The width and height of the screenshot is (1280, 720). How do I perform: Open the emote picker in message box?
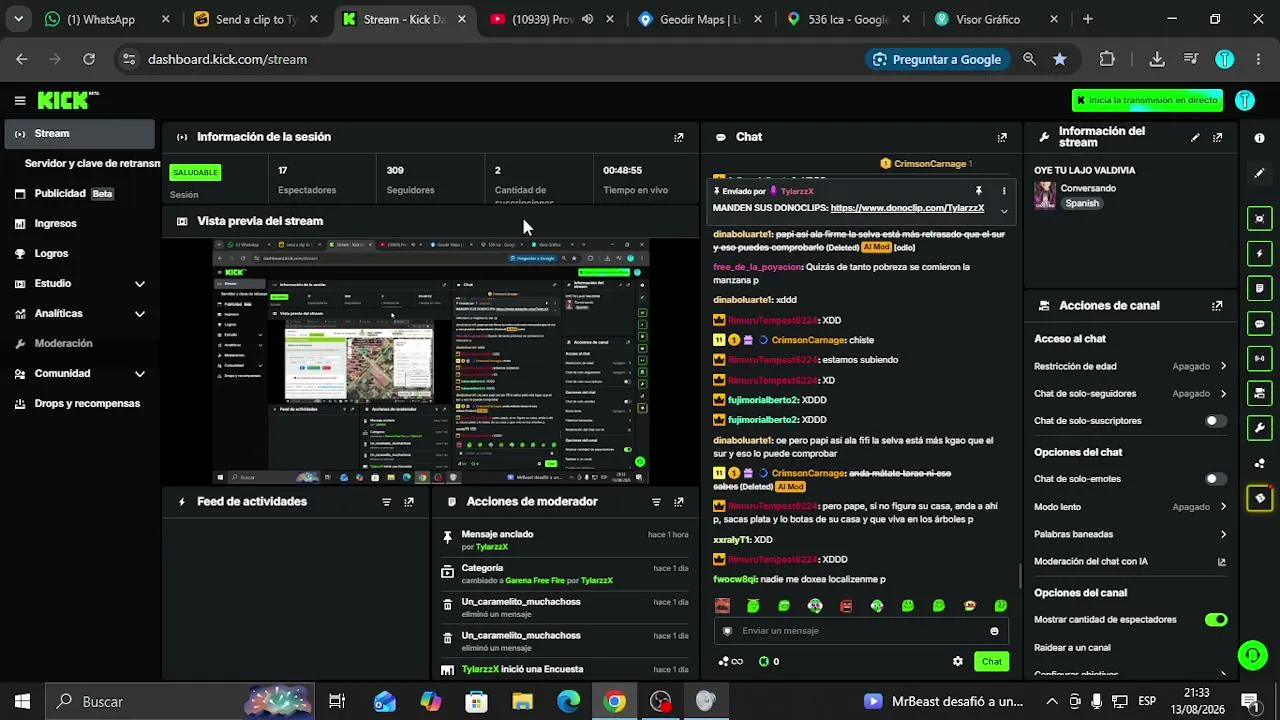click(994, 631)
